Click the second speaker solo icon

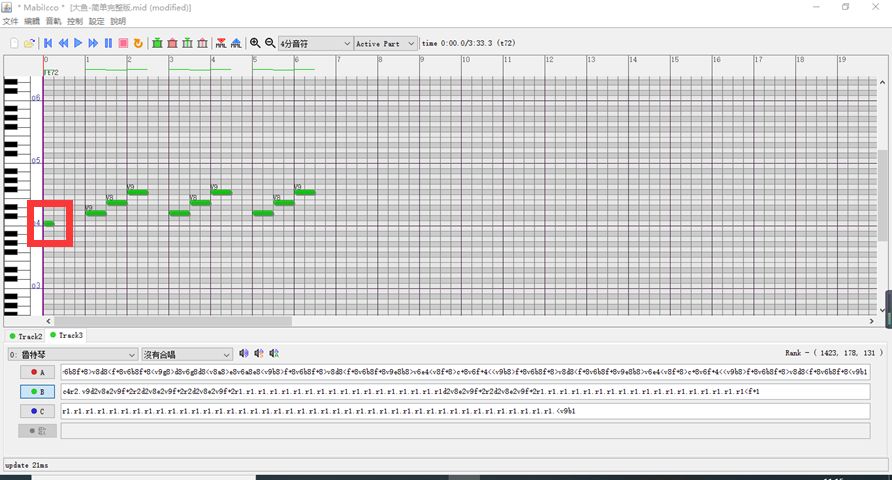coord(259,353)
